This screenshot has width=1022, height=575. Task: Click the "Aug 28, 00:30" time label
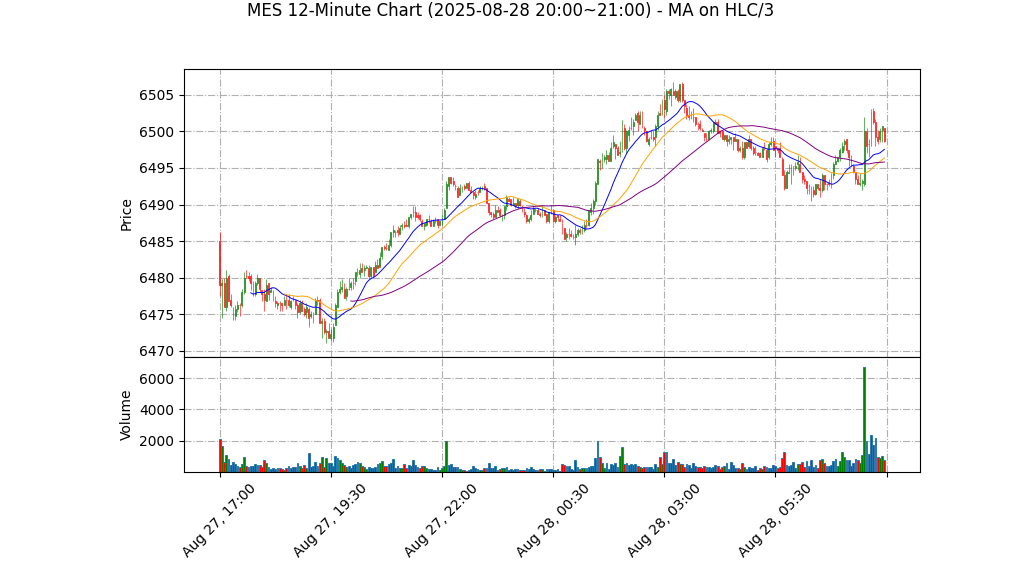tap(552, 520)
